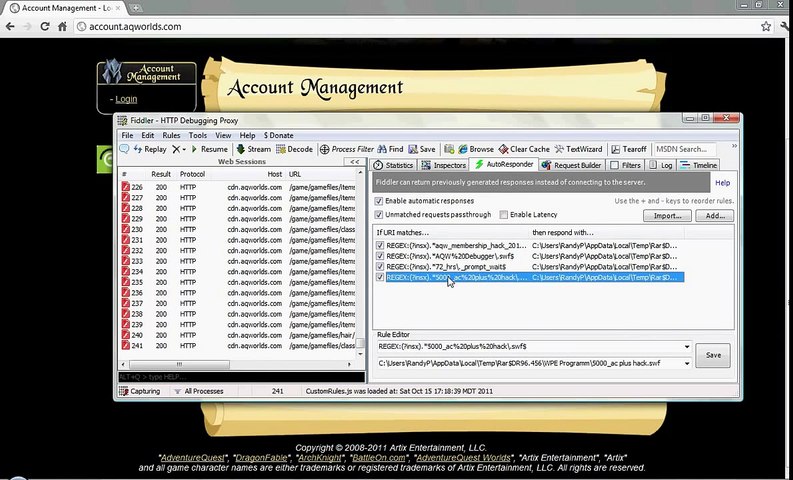Click the Help link in AutoResponder
The height and width of the screenshot is (480, 793).
coord(722,183)
